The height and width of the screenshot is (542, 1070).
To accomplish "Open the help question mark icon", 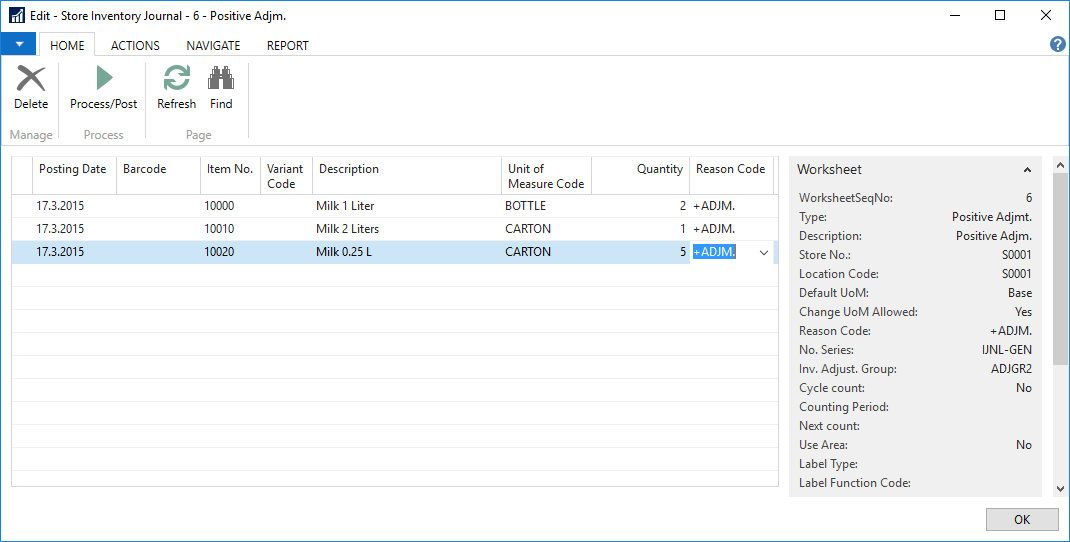I will click(x=1058, y=45).
